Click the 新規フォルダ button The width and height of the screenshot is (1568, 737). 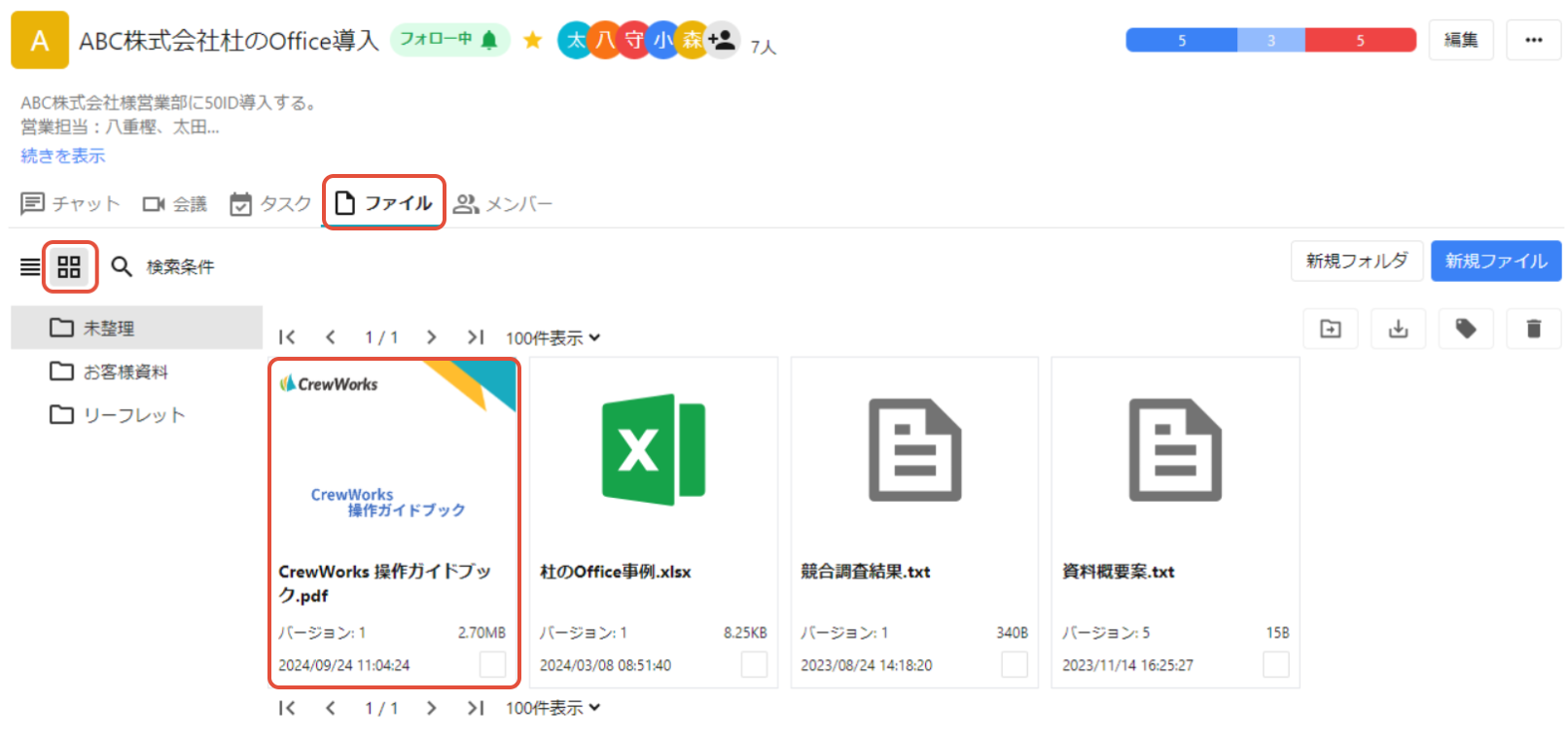point(1357,261)
